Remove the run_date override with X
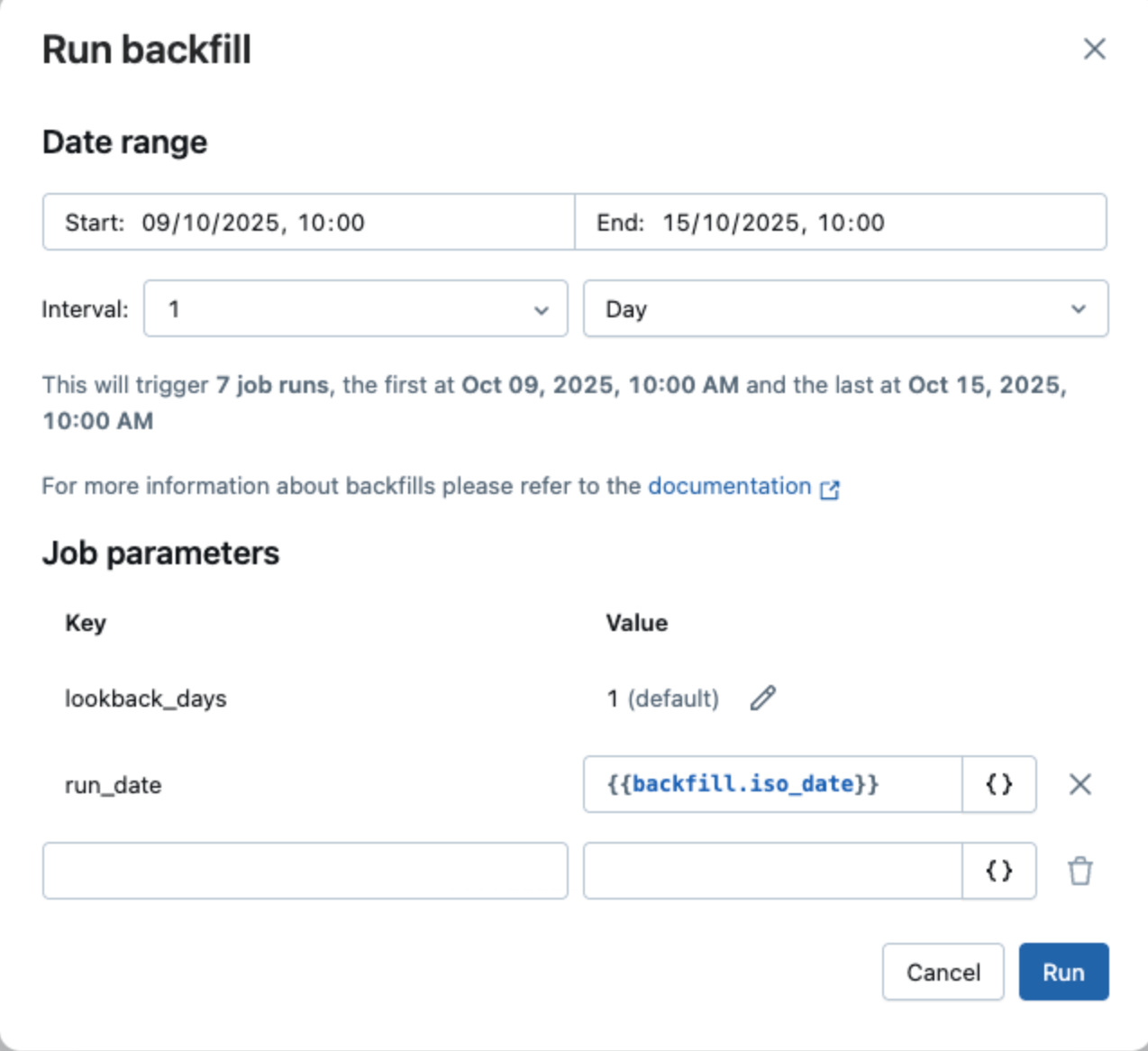1148x1051 pixels. [1080, 784]
